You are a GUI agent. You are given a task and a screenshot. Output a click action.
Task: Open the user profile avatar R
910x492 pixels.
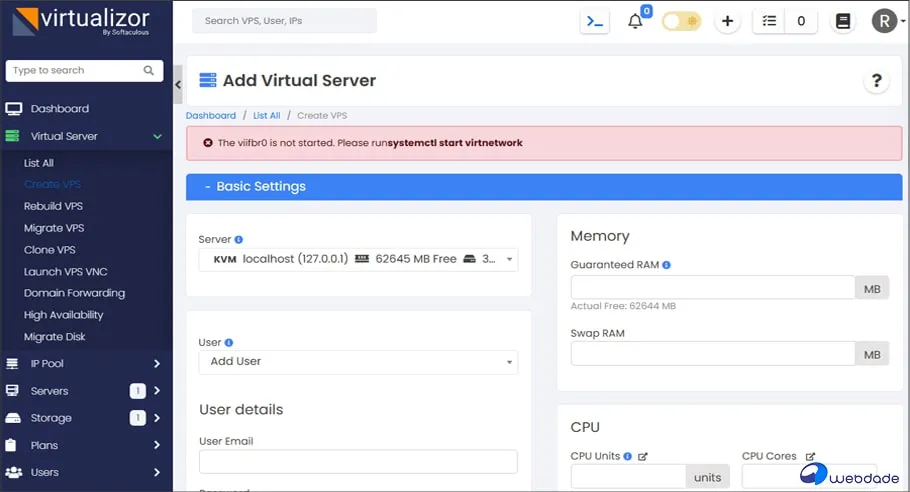click(883, 21)
